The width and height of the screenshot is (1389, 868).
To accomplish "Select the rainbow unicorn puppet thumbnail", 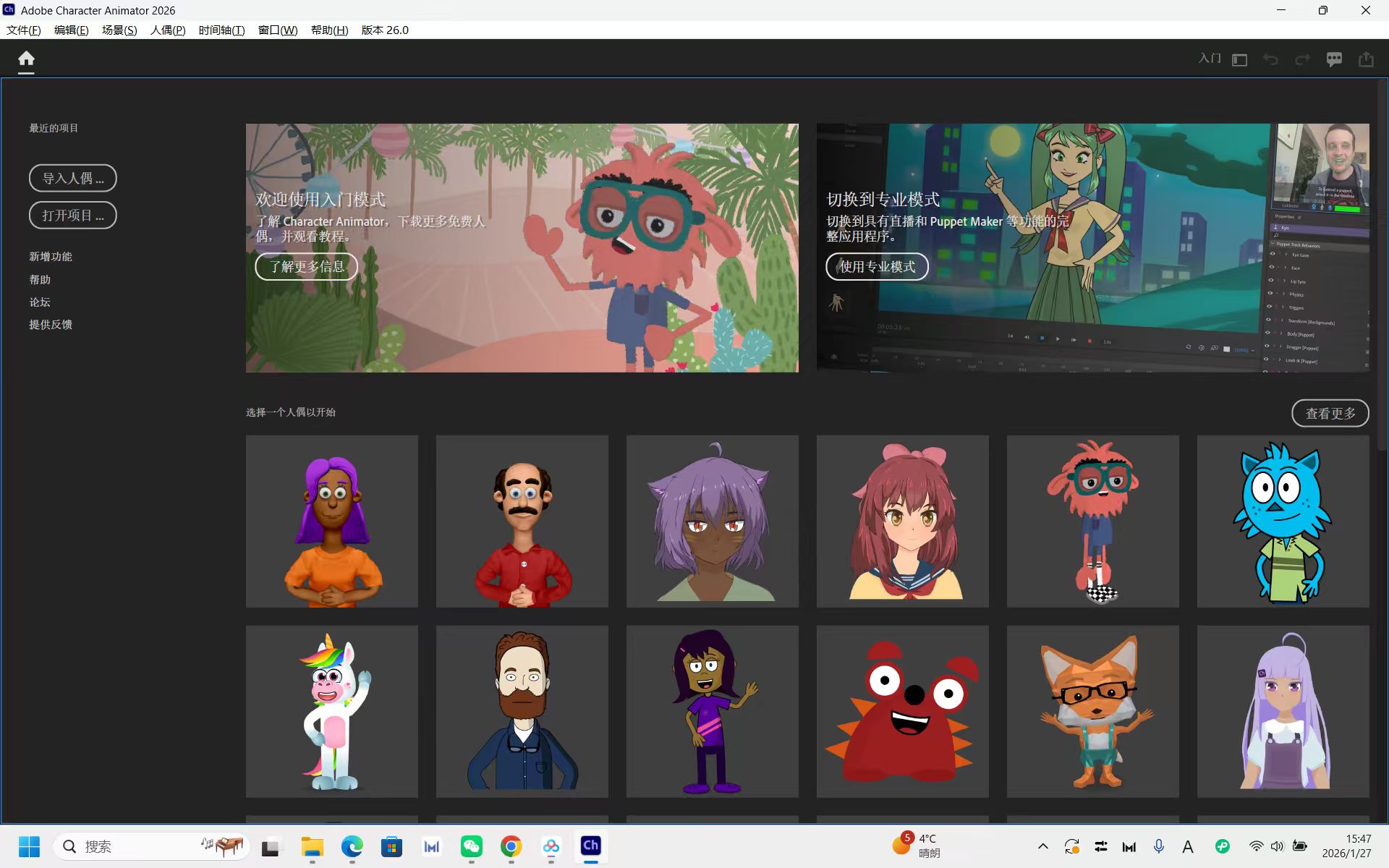I will pos(332,711).
